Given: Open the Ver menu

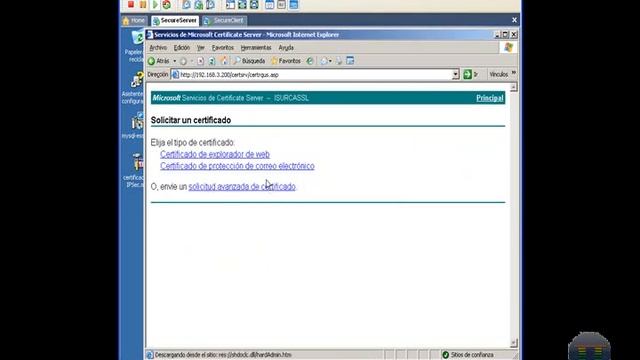Looking at the screenshot, I should [x=200, y=48].
